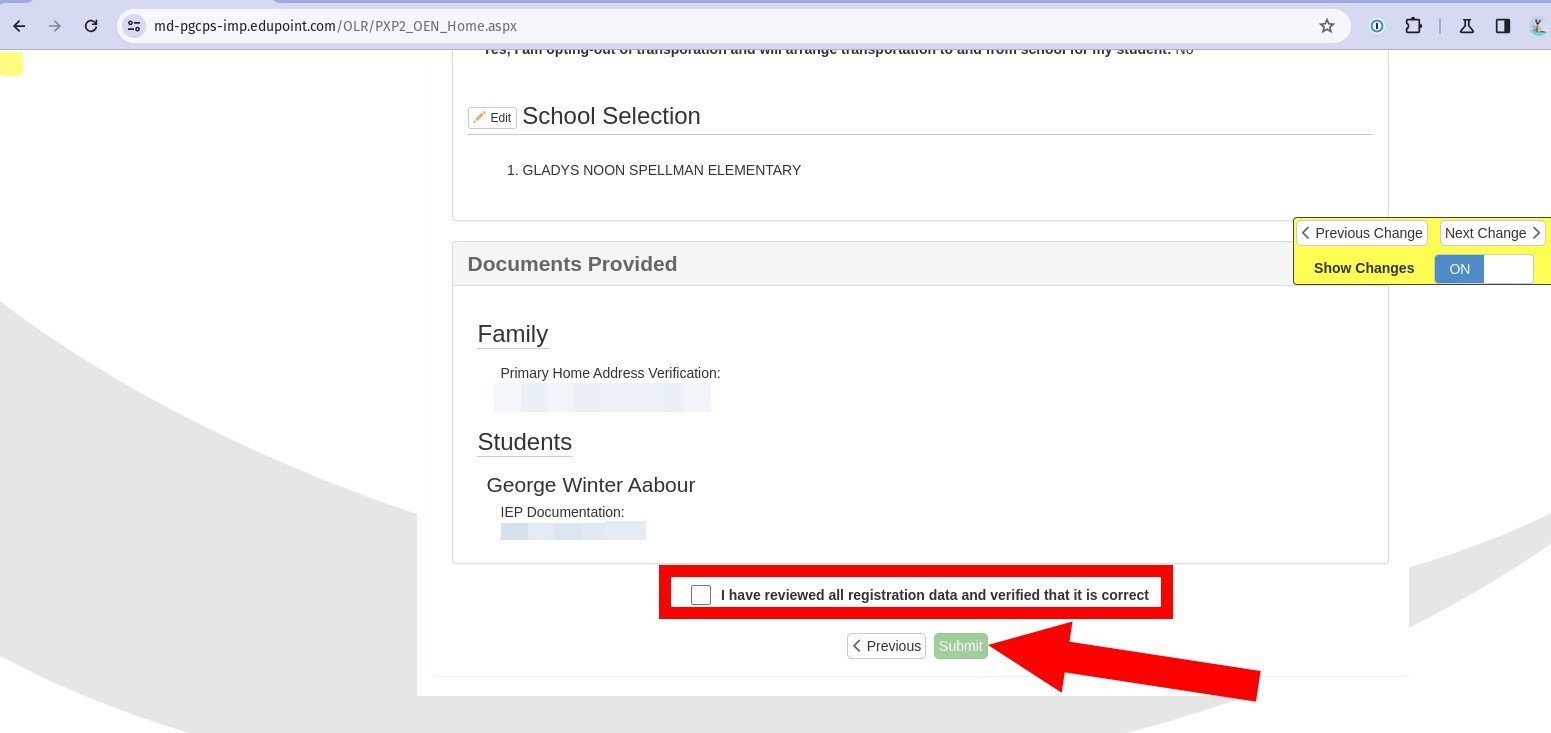Click the Edit pencil icon beside School Selection
The height and width of the screenshot is (733, 1551).
pyautogui.click(x=491, y=117)
